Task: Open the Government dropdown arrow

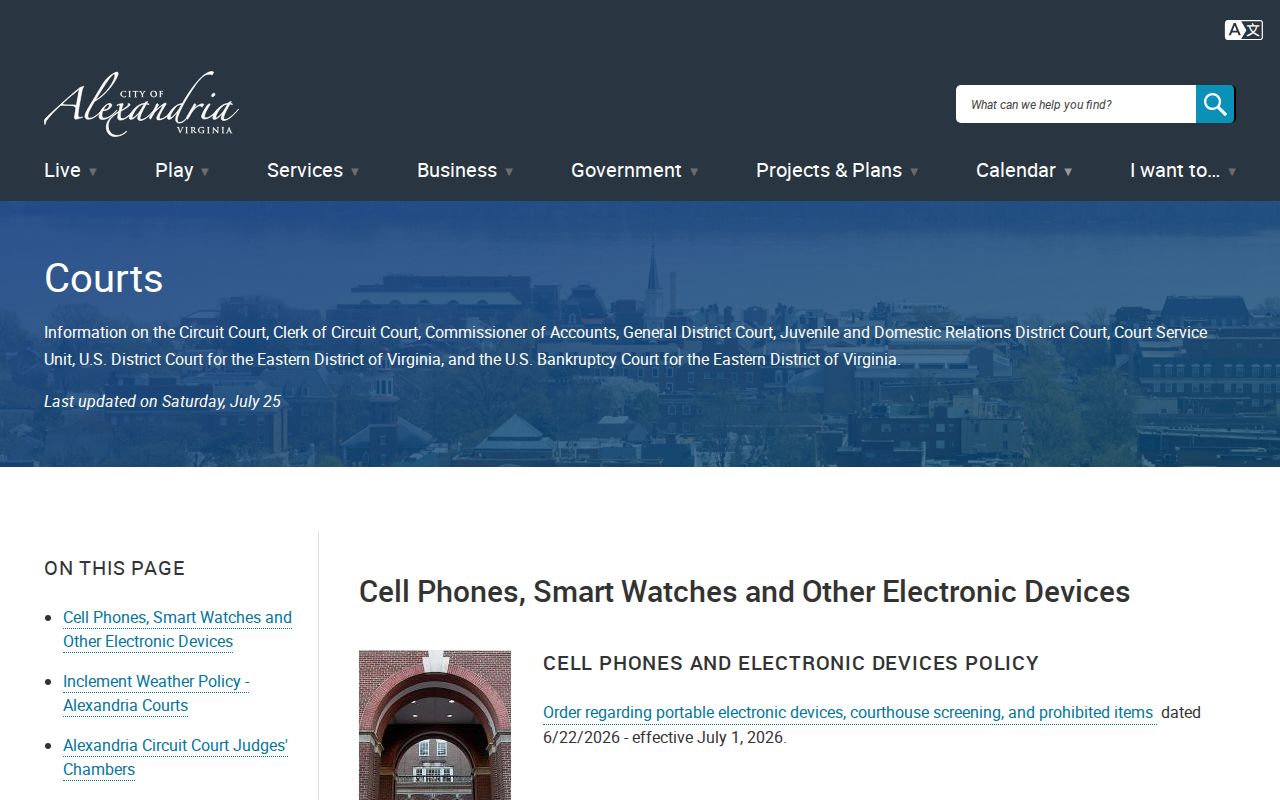Action: click(694, 172)
